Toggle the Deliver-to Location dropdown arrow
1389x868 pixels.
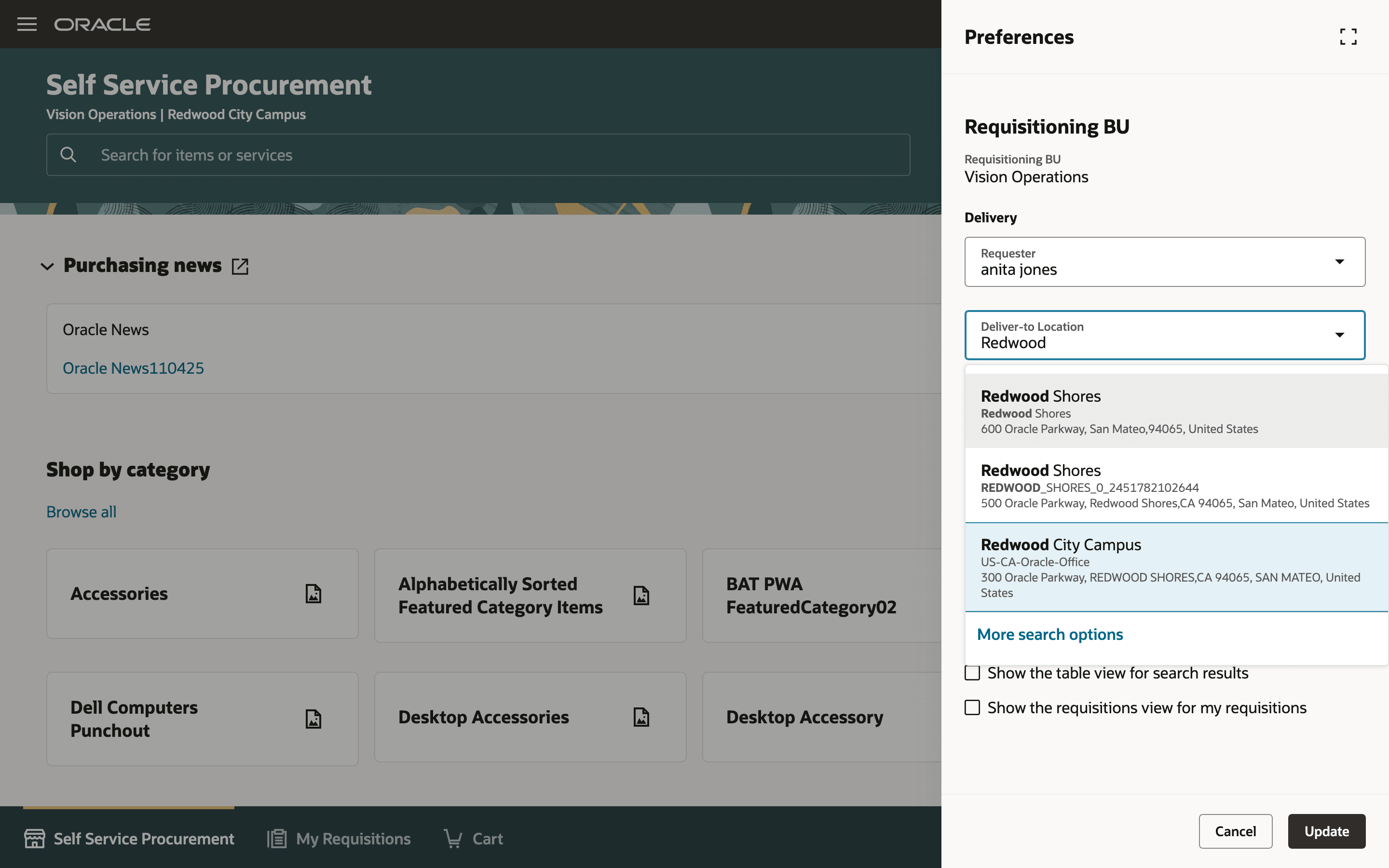point(1339,335)
